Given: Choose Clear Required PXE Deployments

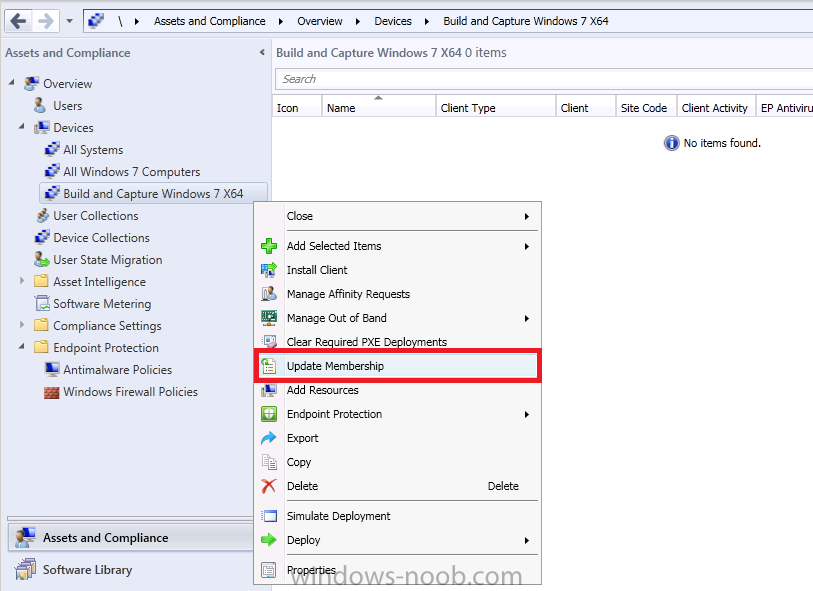Looking at the screenshot, I should coord(398,342).
